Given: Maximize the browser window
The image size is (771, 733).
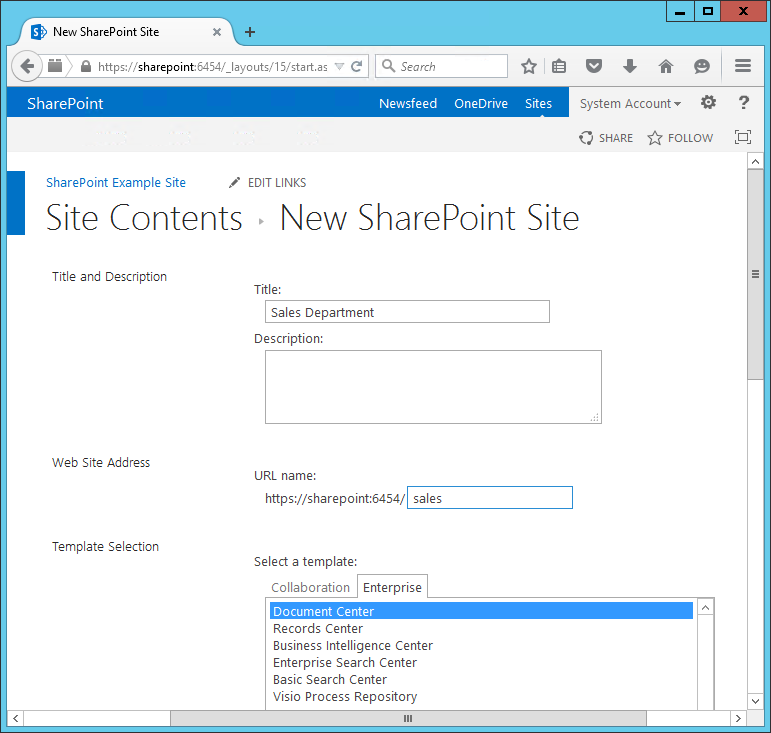Looking at the screenshot, I should pyautogui.click(x=708, y=11).
